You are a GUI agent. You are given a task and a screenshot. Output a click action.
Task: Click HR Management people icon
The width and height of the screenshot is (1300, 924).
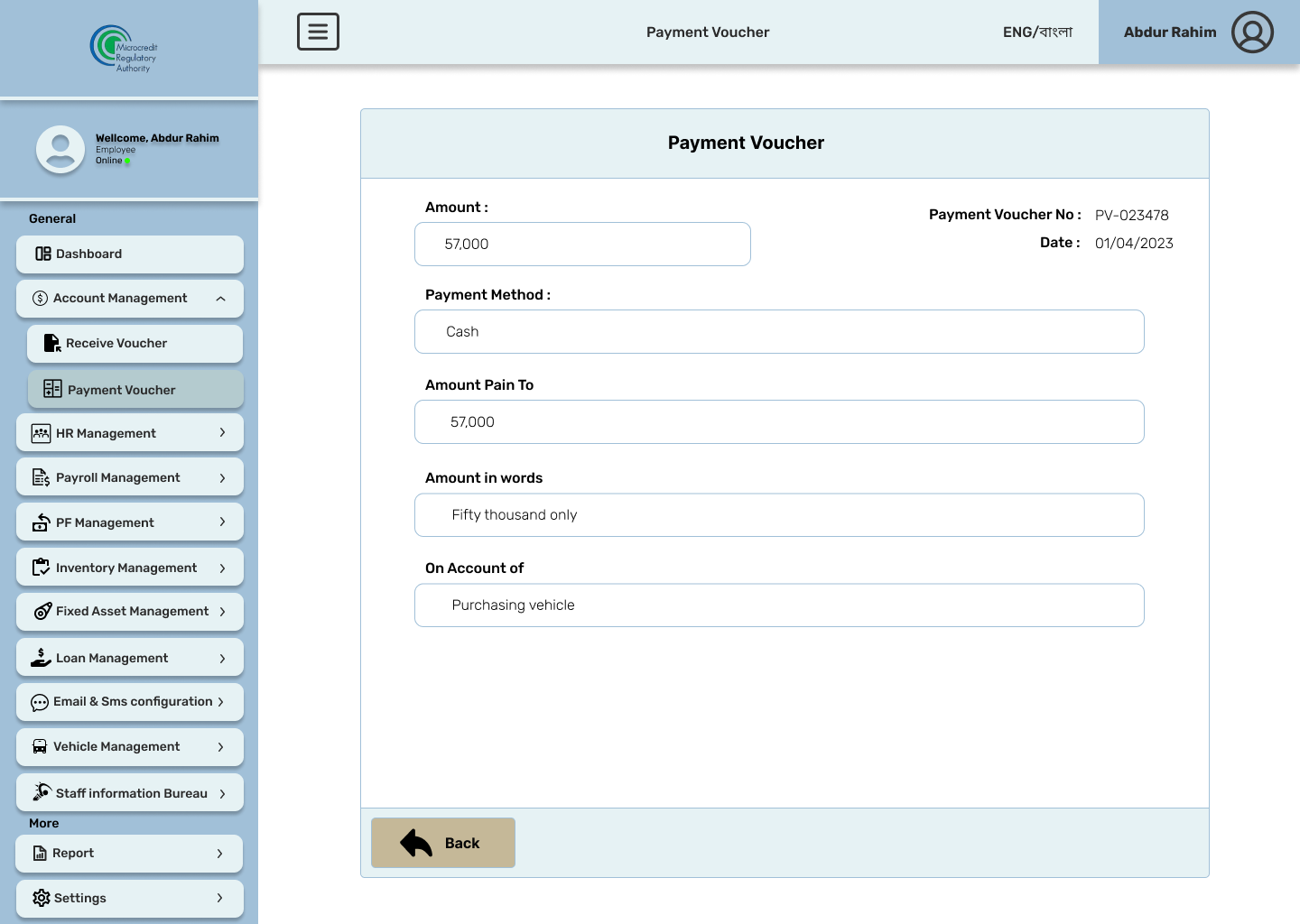pos(42,433)
